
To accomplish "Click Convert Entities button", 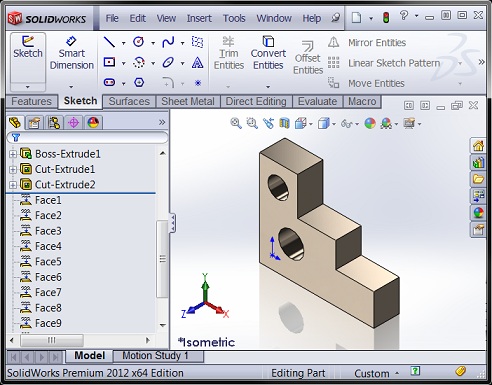I will pyautogui.click(x=268, y=53).
